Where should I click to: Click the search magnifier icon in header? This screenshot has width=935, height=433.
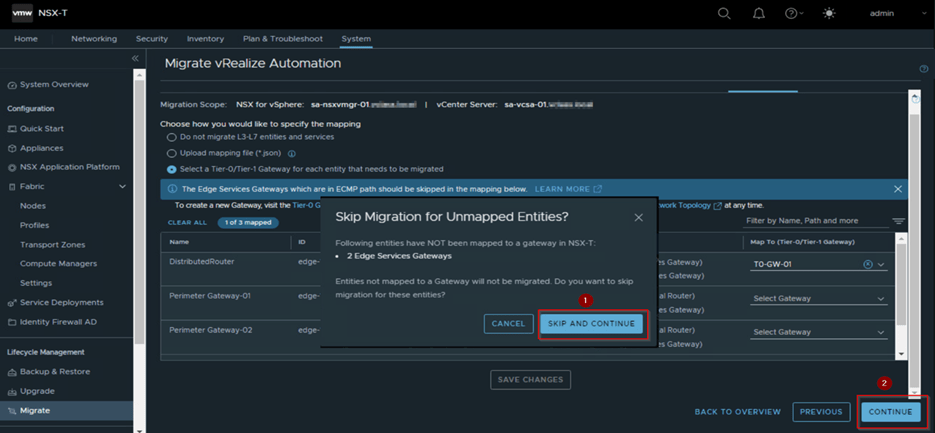724,14
